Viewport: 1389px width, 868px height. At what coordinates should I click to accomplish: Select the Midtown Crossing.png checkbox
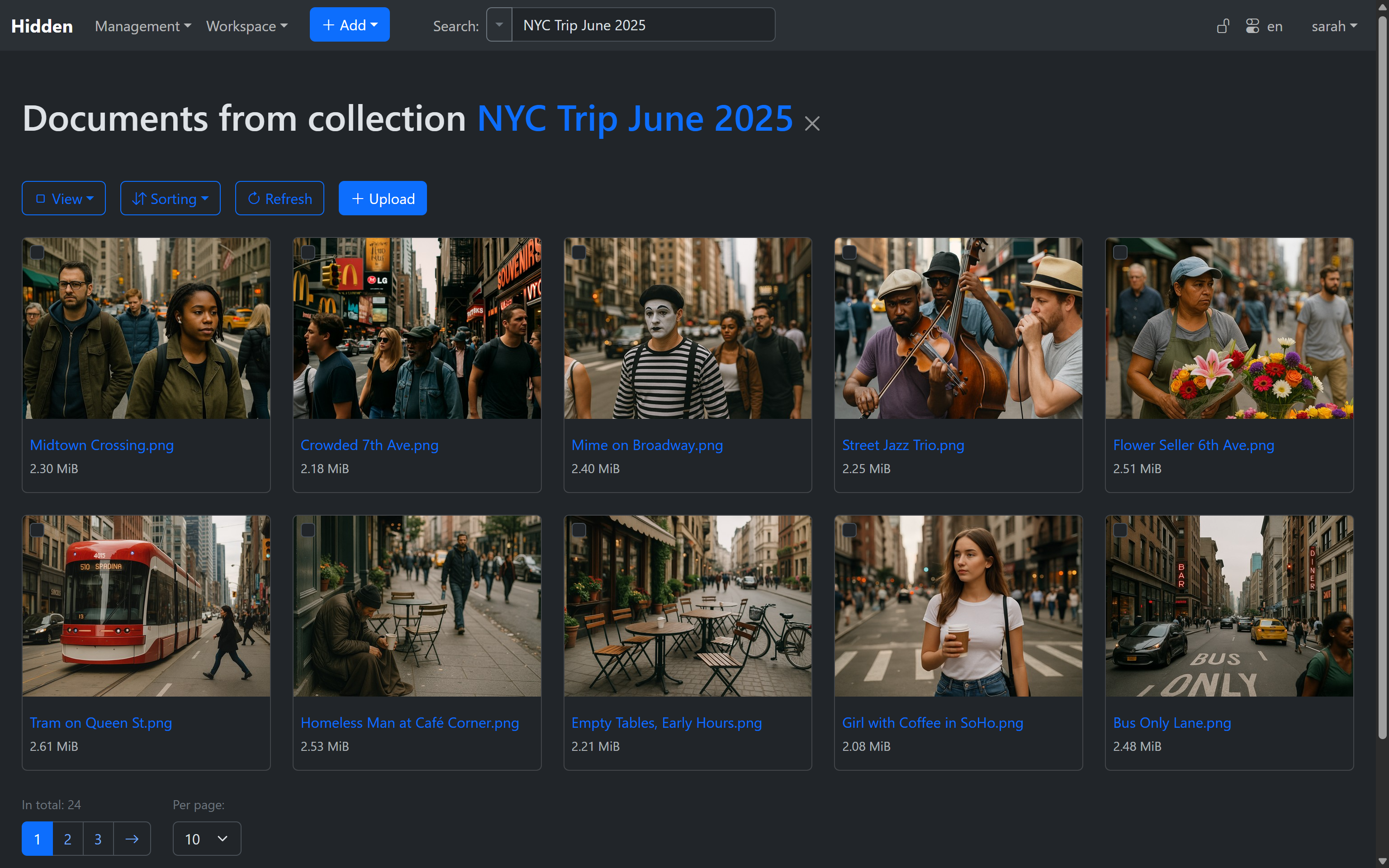[x=37, y=252]
